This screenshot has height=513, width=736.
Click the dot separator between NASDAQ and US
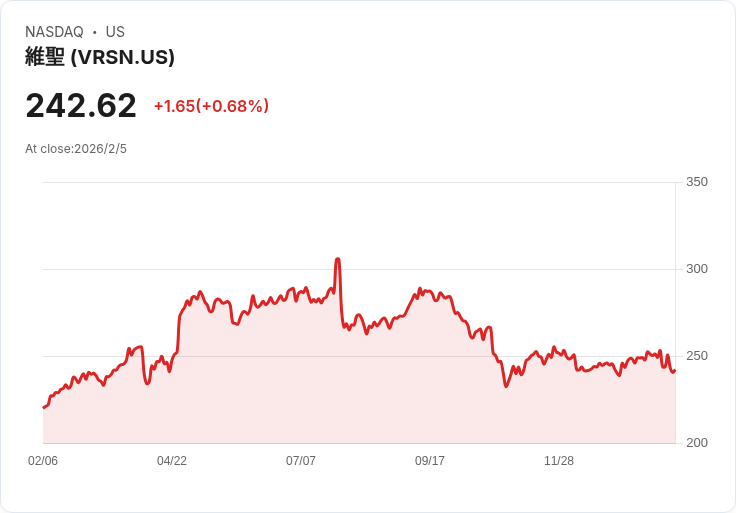coord(94,32)
